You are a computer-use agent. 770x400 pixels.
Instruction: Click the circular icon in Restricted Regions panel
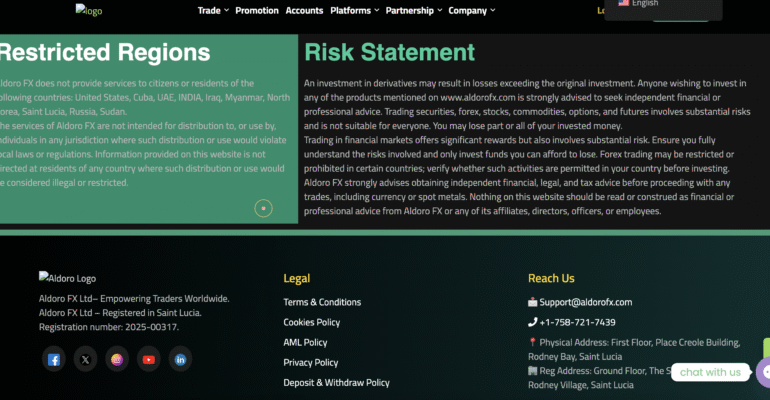pyautogui.click(x=263, y=208)
